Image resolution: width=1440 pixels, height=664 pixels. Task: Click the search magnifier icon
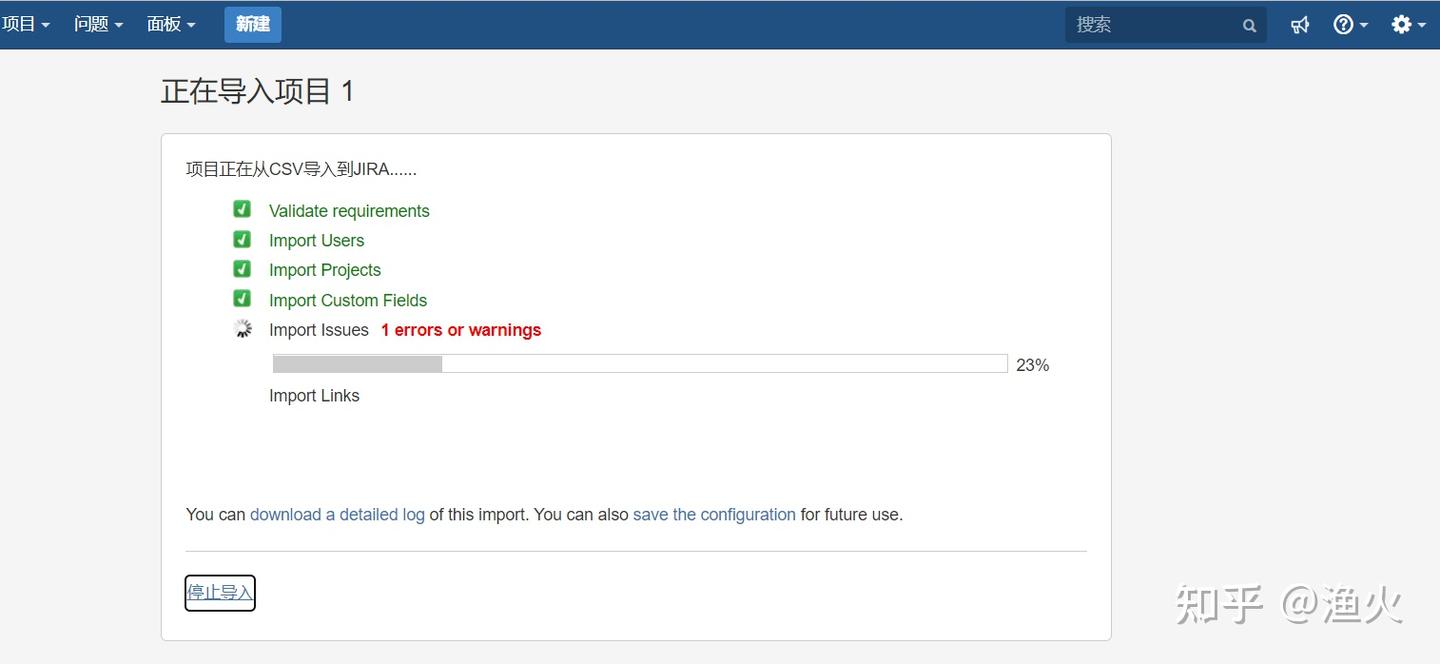click(1249, 26)
